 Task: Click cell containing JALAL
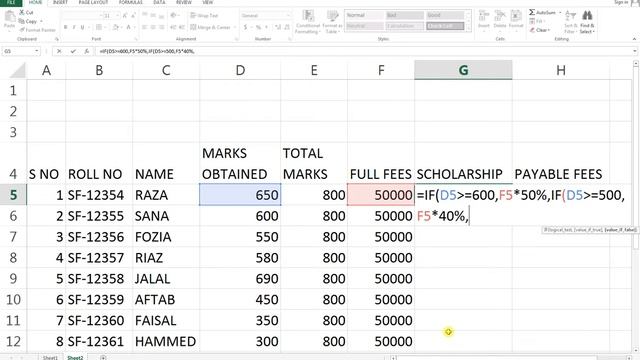point(166,279)
